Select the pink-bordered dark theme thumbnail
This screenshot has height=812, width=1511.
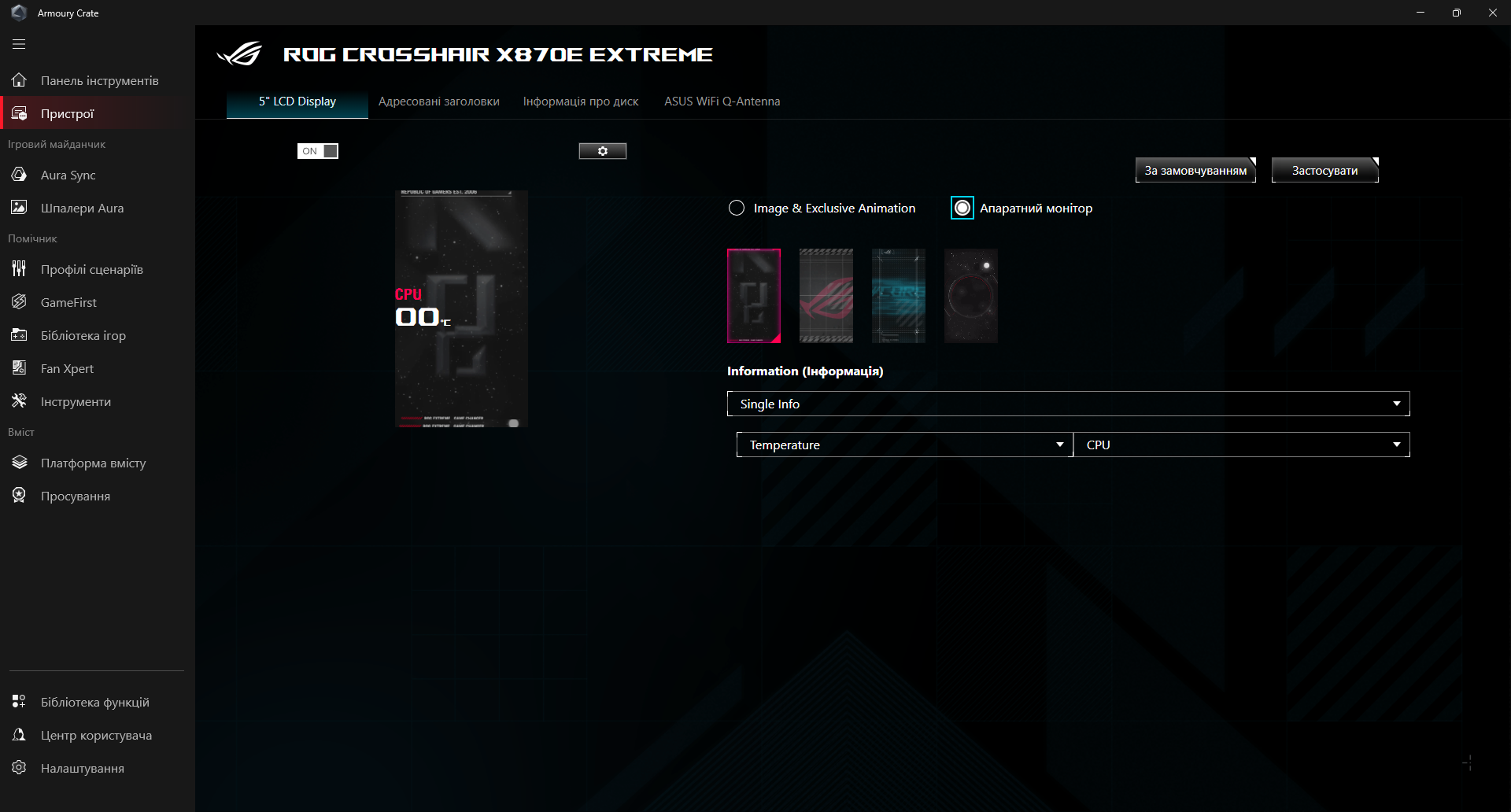click(754, 296)
